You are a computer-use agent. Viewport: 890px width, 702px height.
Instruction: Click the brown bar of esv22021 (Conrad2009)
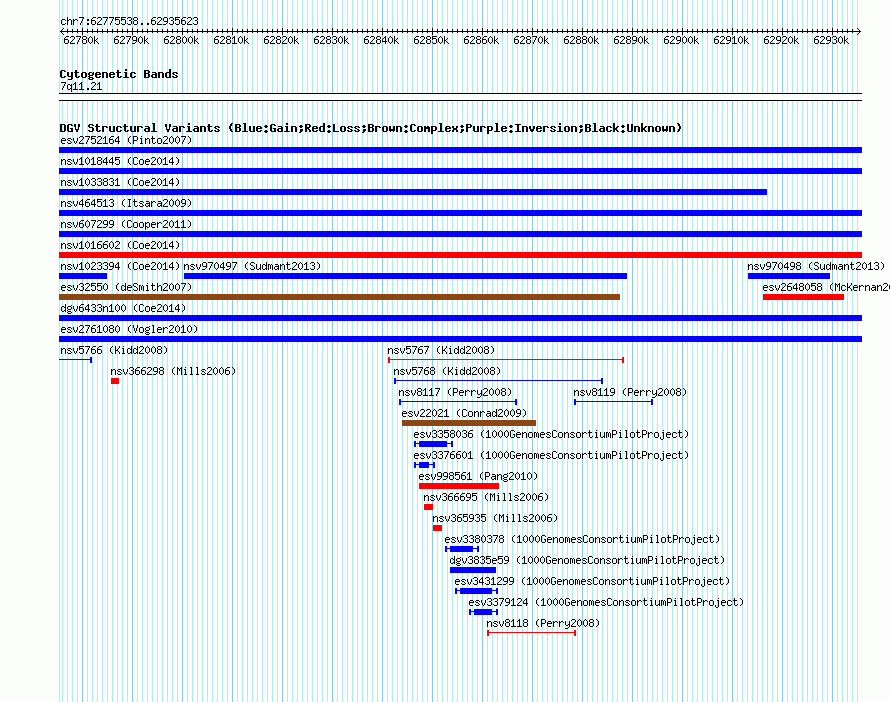(469, 423)
